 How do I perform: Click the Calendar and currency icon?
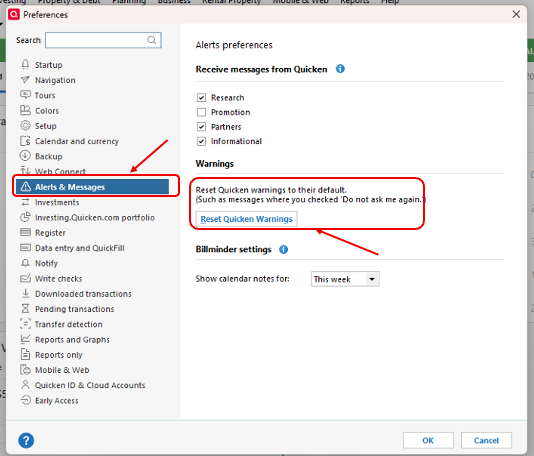coord(25,141)
